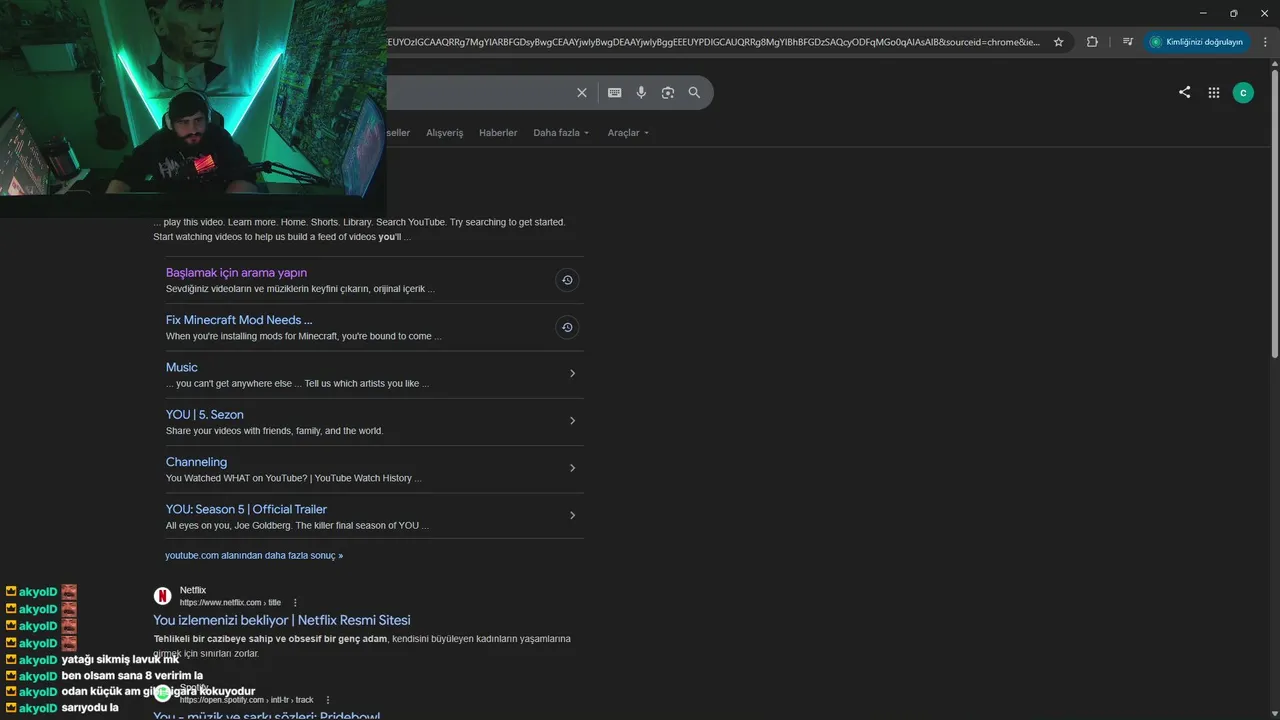Open the Google account avatar C

tap(1243, 93)
